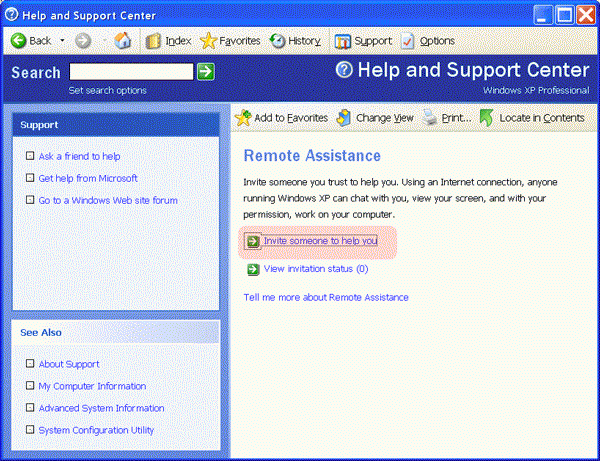Click the Home icon in toolbar
Image resolution: width=600 pixels, height=461 pixels.
point(123,41)
